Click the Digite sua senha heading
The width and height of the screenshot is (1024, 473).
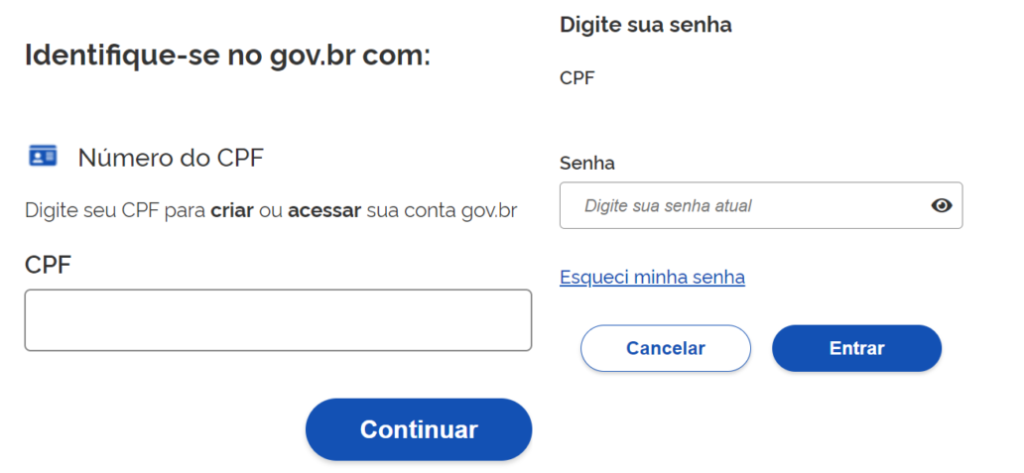tap(646, 25)
